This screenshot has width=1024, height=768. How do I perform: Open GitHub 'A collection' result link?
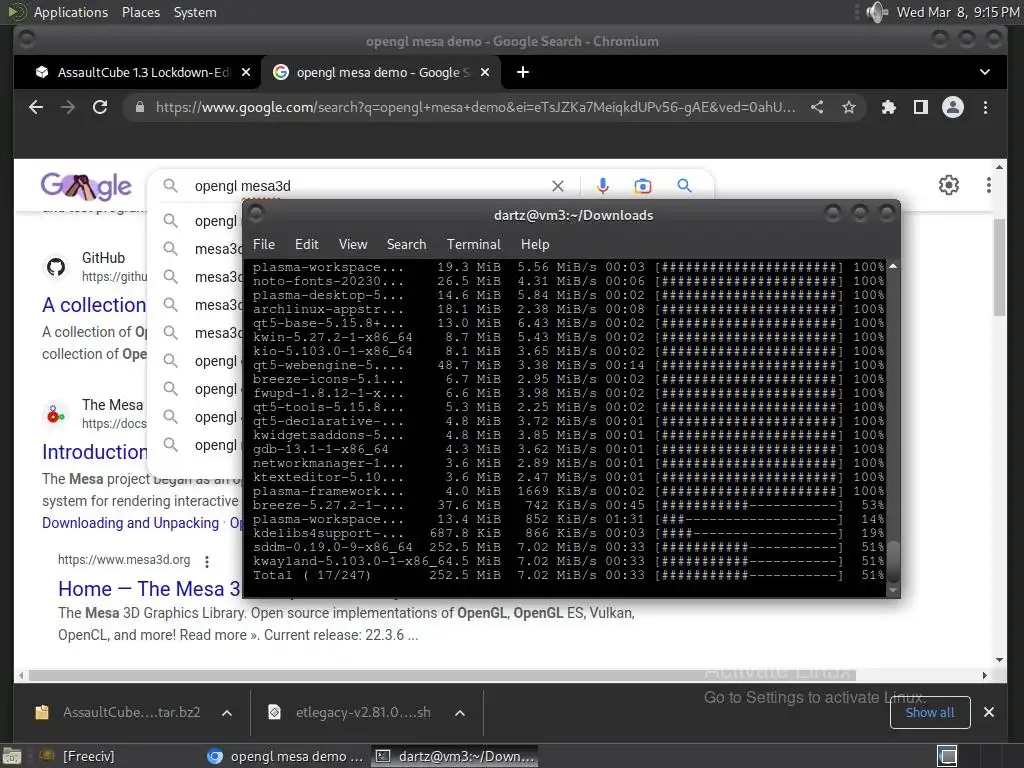coord(94,305)
